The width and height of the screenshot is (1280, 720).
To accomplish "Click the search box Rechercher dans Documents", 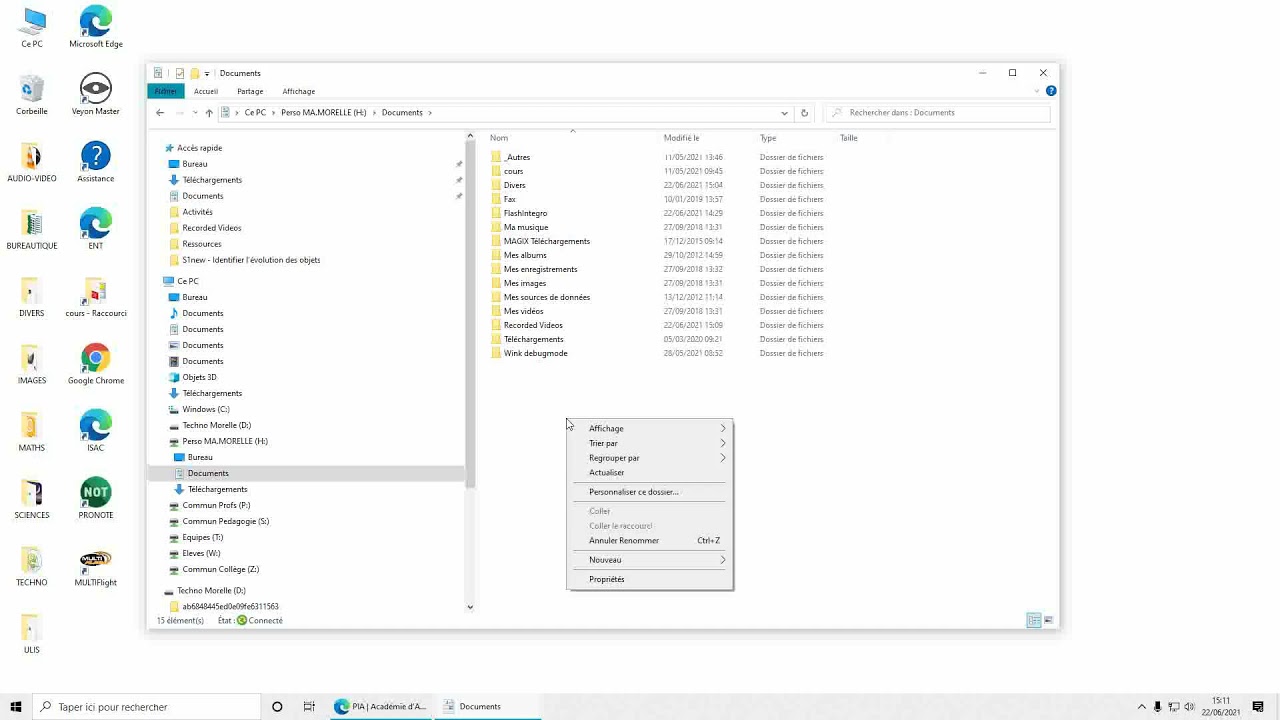I will [x=939, y=113].
